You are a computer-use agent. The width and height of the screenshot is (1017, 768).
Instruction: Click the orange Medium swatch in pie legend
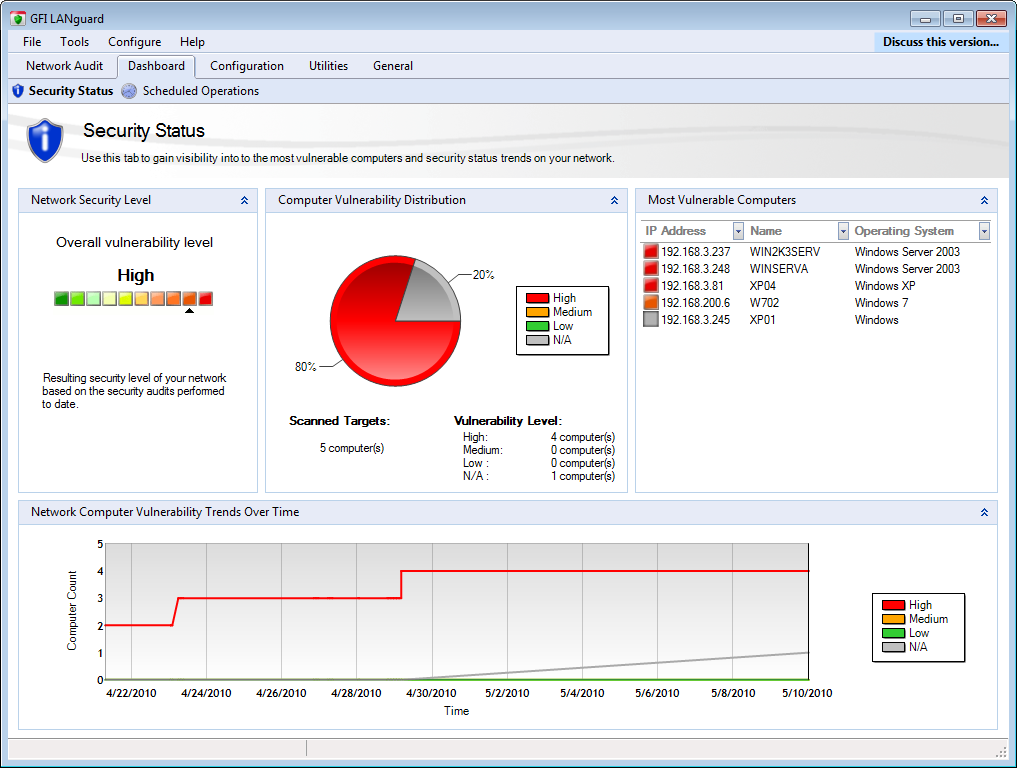coord(537,312)
